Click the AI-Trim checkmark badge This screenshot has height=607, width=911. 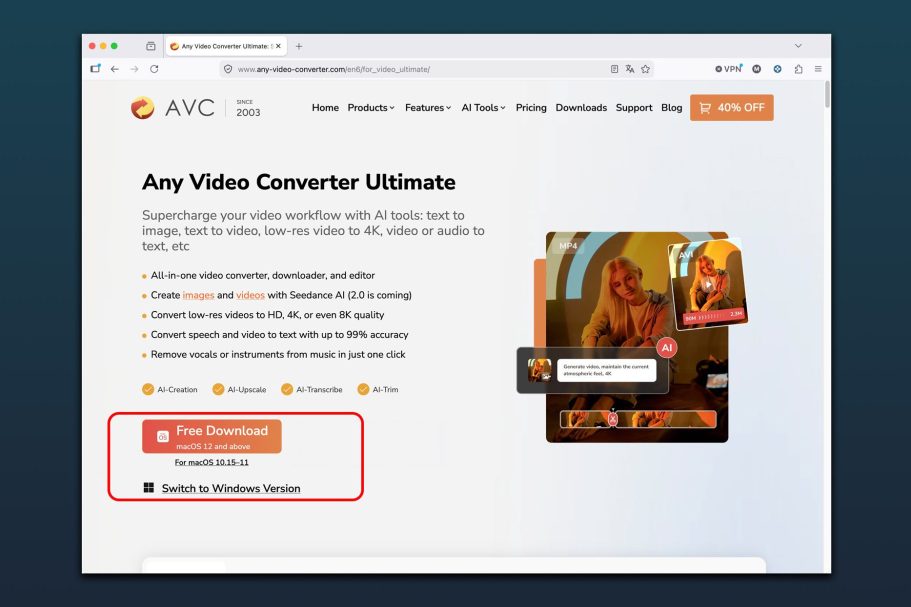tap(363, 389)
